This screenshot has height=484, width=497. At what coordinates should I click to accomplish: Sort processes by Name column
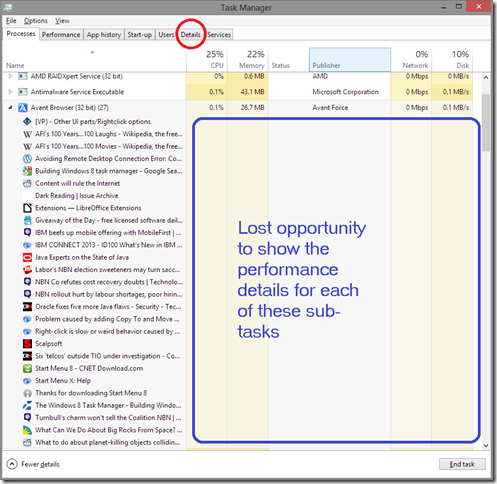[x=94, y=60]
